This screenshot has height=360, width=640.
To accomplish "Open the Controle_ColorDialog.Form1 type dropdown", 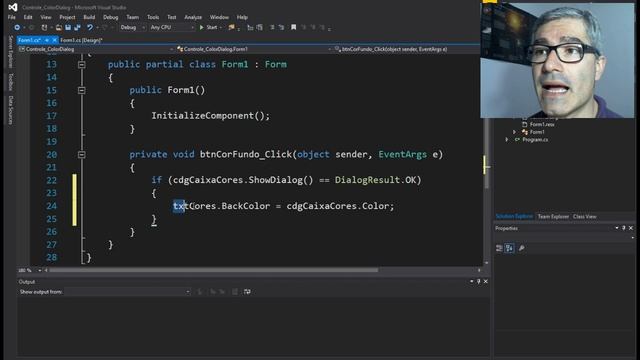I will [254, 49].
